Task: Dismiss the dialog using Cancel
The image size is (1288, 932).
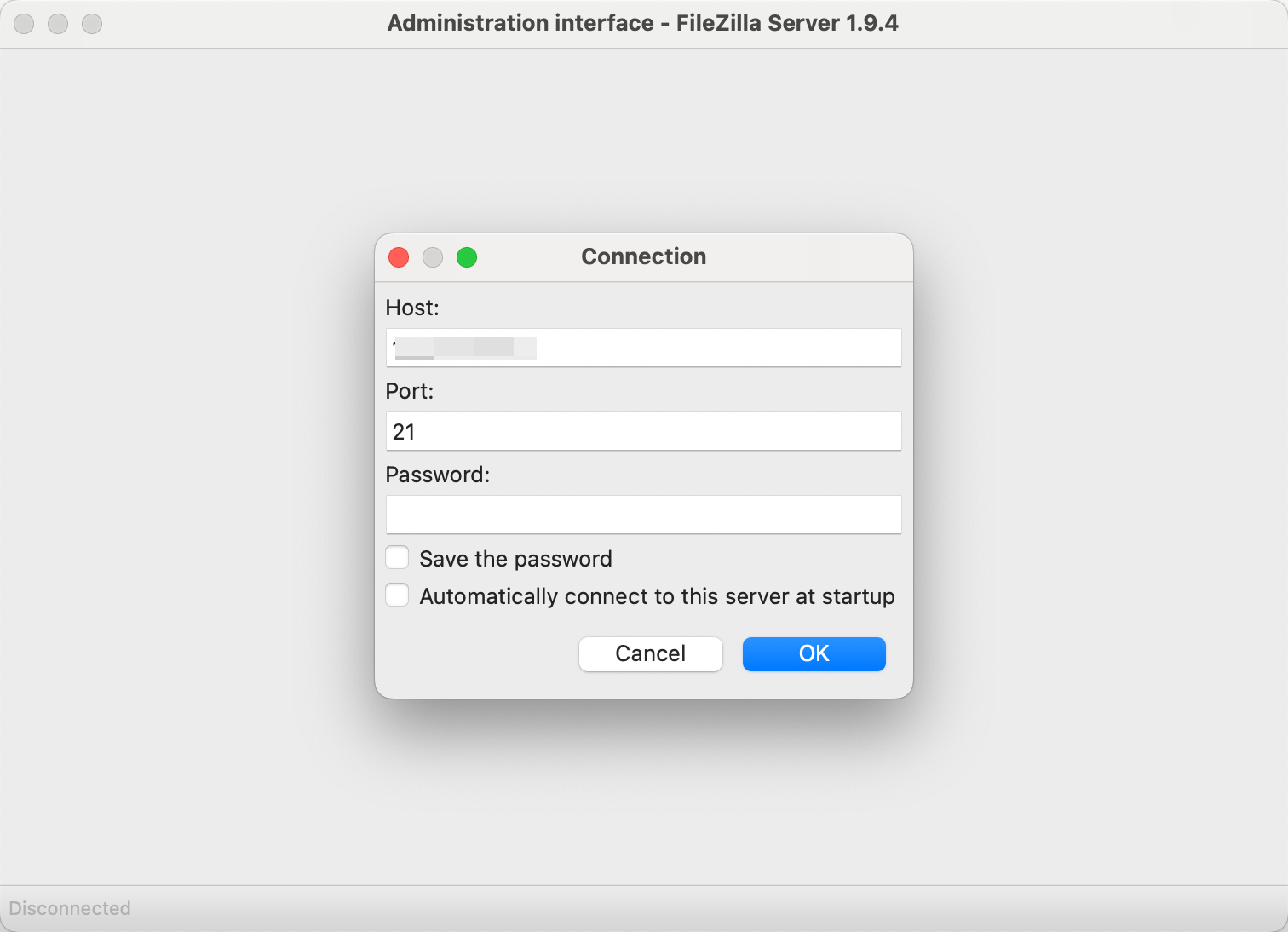Action: coord(651,653)
